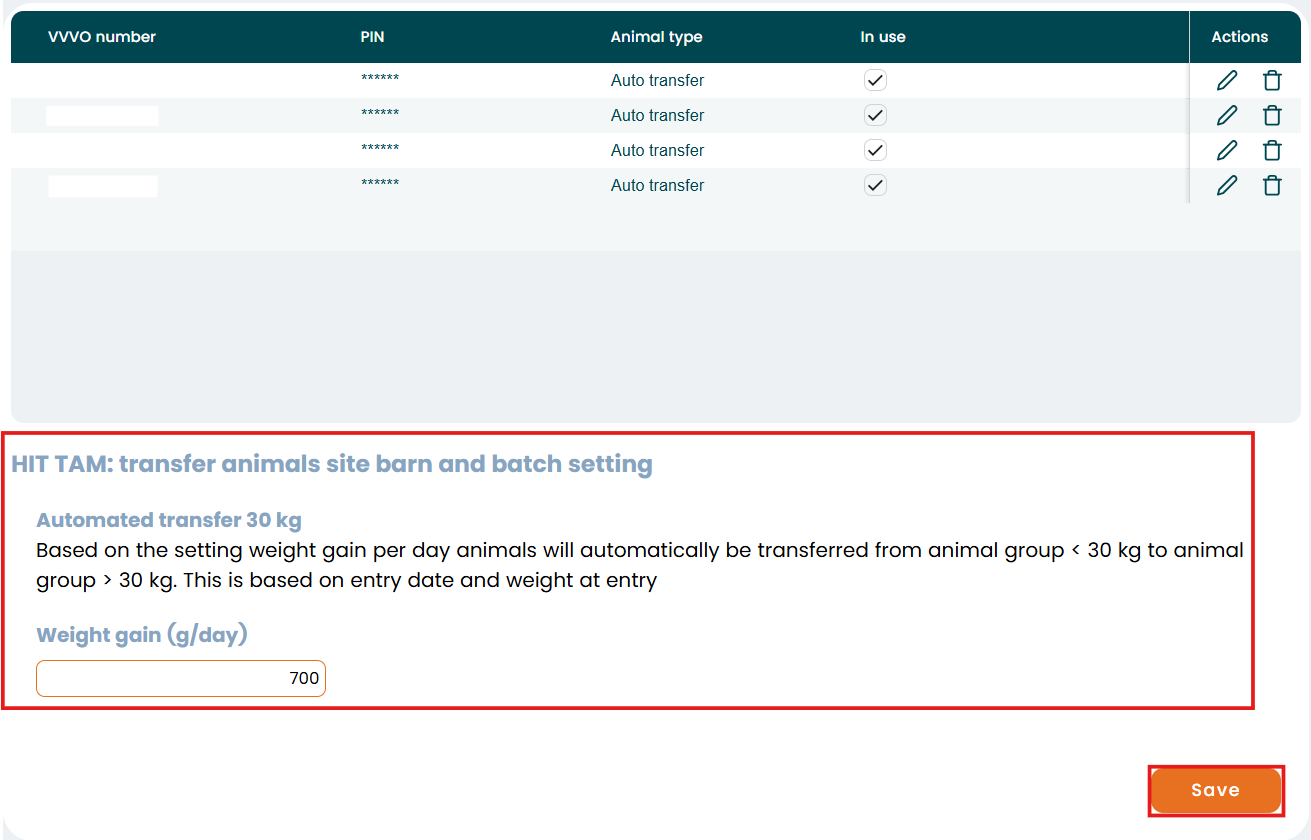This screenshot has height=840, width=1311.
Task: Focus the Weight gain (g/day) field
Action: pos(181,678)
